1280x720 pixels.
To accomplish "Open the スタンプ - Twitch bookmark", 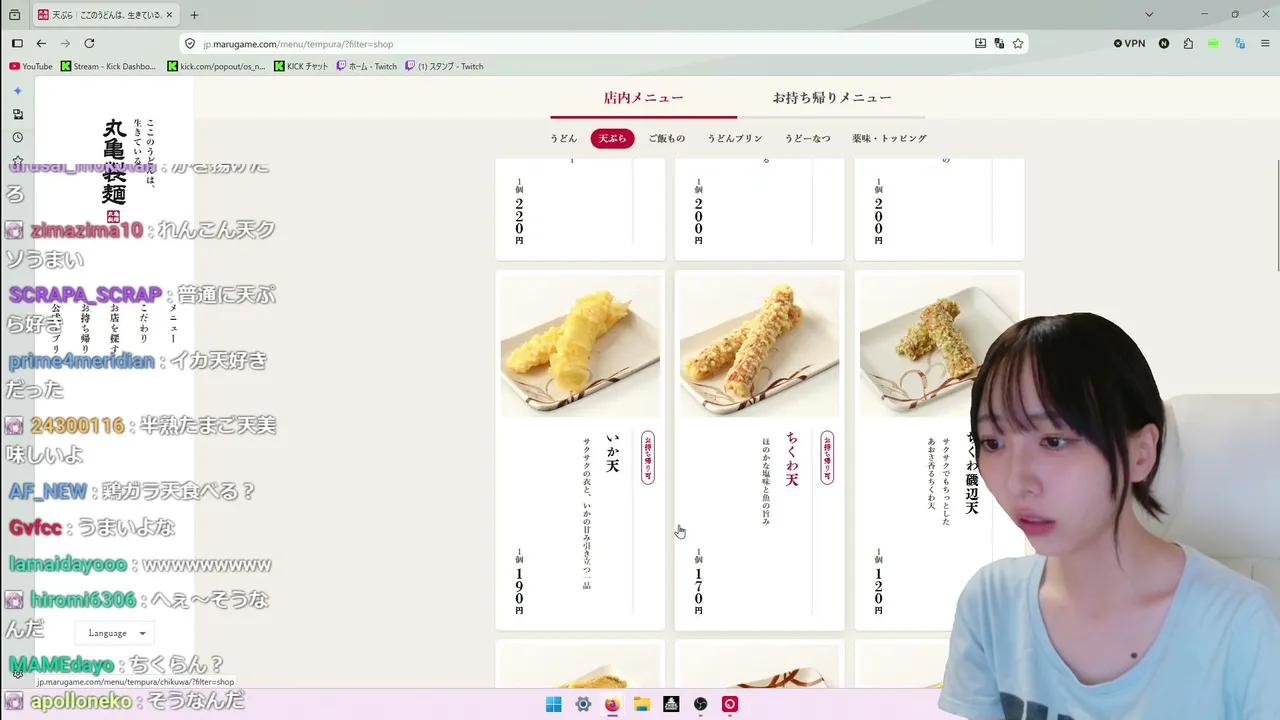I will click(x=444, y=66).
